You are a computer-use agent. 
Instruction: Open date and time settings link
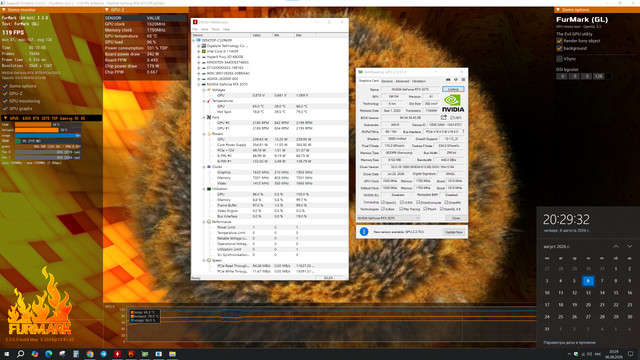click(569, 342)
